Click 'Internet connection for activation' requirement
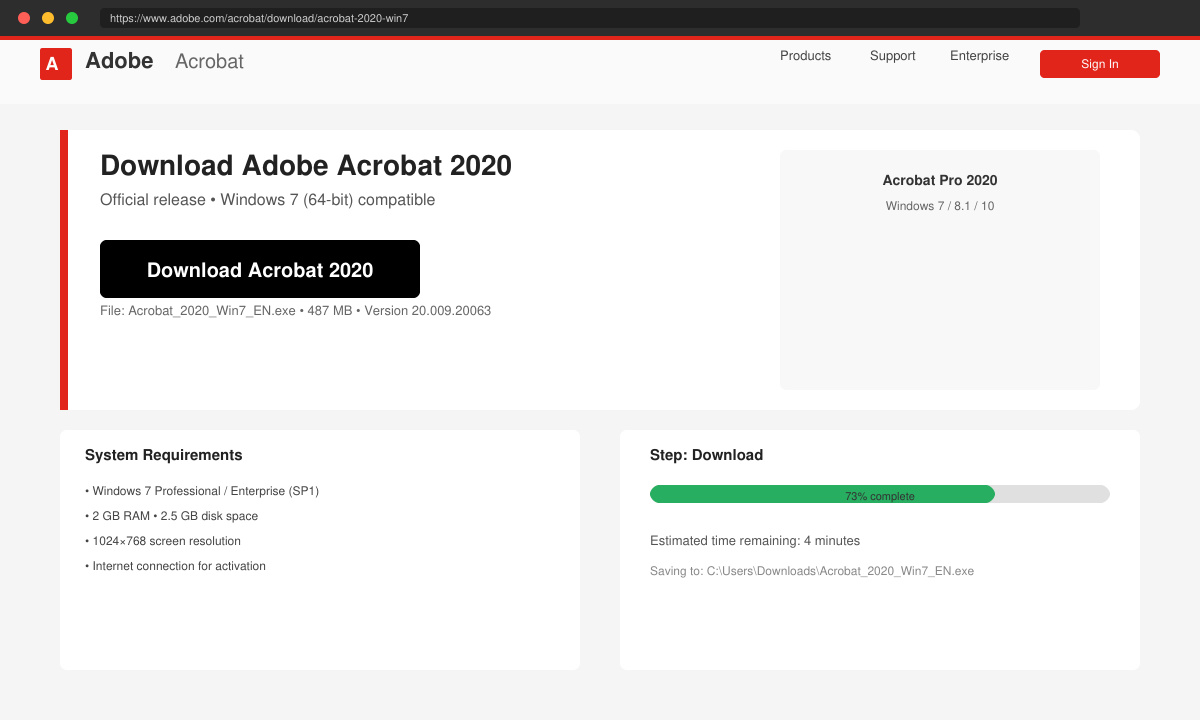The width and height of the screenshot is (1200, 720). click(175, 566)
